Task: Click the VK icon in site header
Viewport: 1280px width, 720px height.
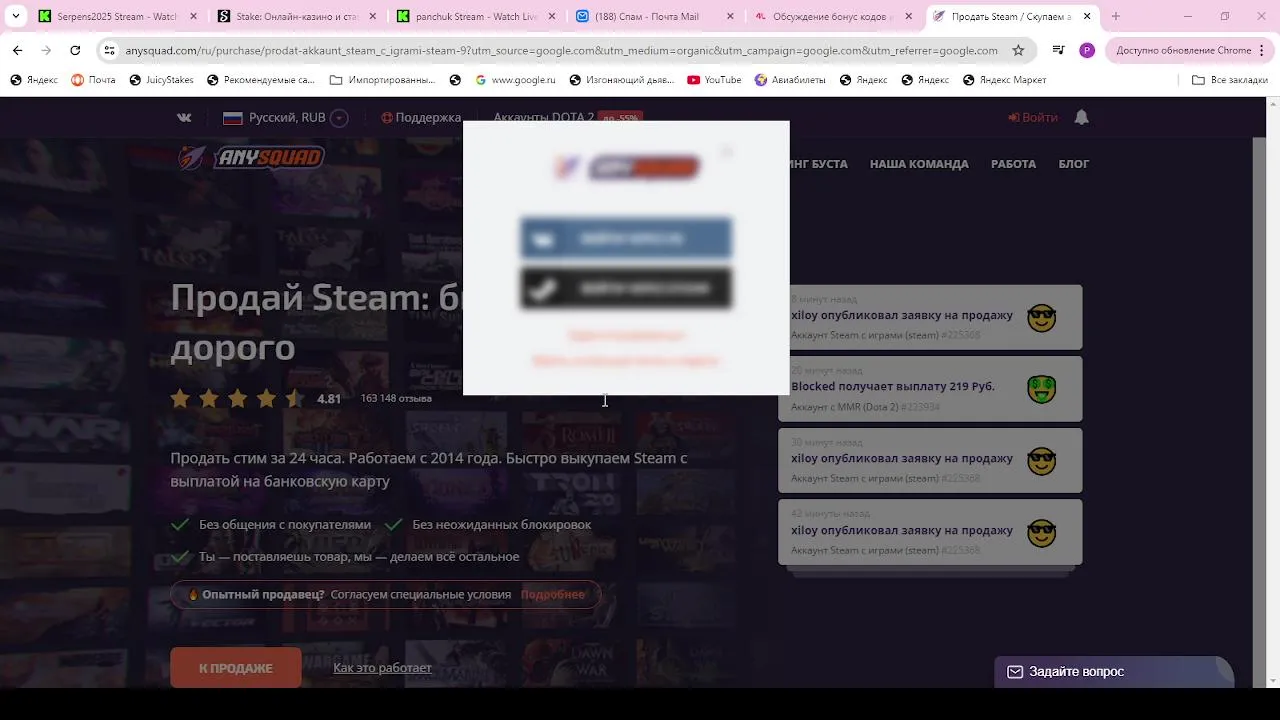Action: [184, 117]
